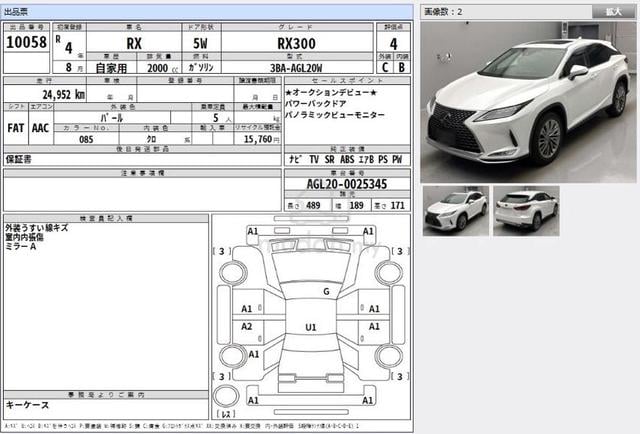Click the G mark on the windshield diagram
Image resolution: width=640 pixels, height=434 pixels.
point(326,292)
